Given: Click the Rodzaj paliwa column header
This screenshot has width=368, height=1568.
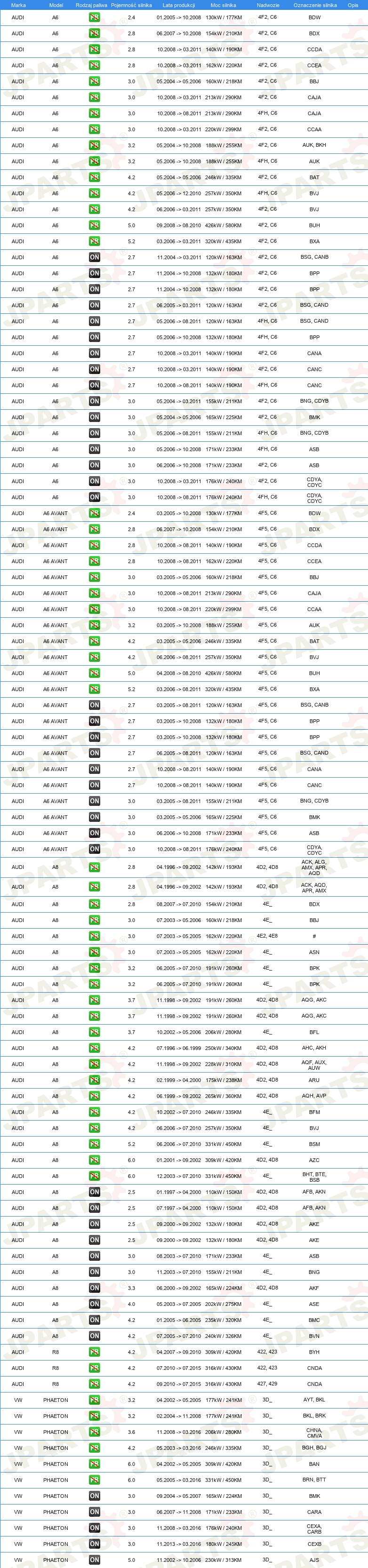Looking at the screenshot, I should point(91,5).
